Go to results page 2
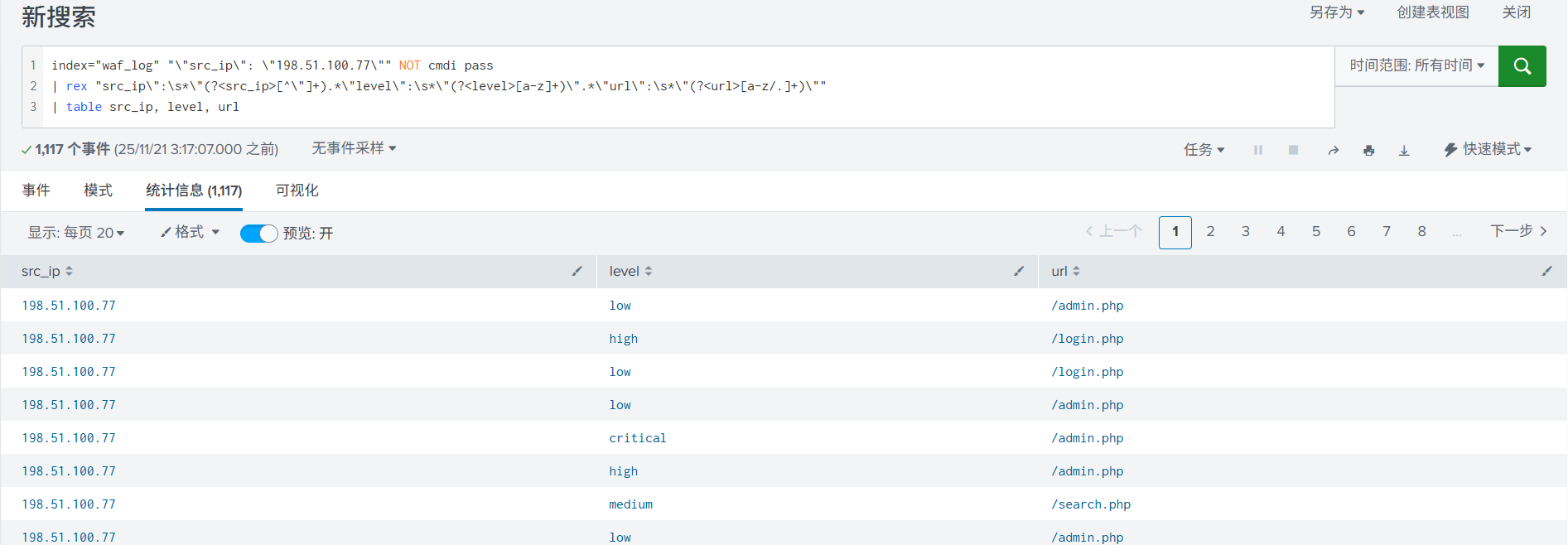Image resolution: width=1568 pixels, height=545 pixels. pos(1210,232)
